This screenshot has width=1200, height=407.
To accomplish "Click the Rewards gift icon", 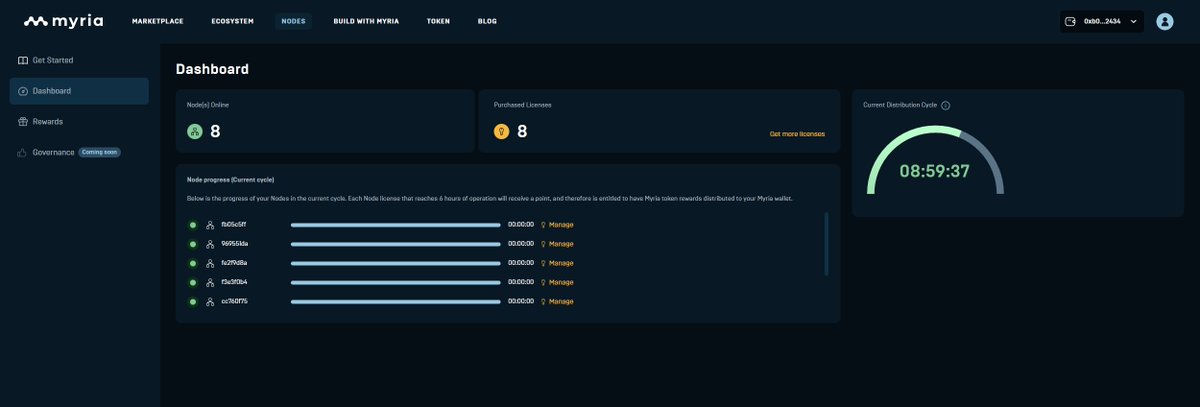I will [23, 122].
